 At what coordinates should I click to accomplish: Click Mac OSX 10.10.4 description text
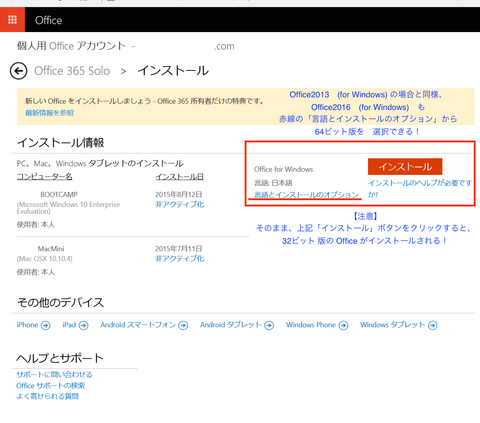pos(45,259)
